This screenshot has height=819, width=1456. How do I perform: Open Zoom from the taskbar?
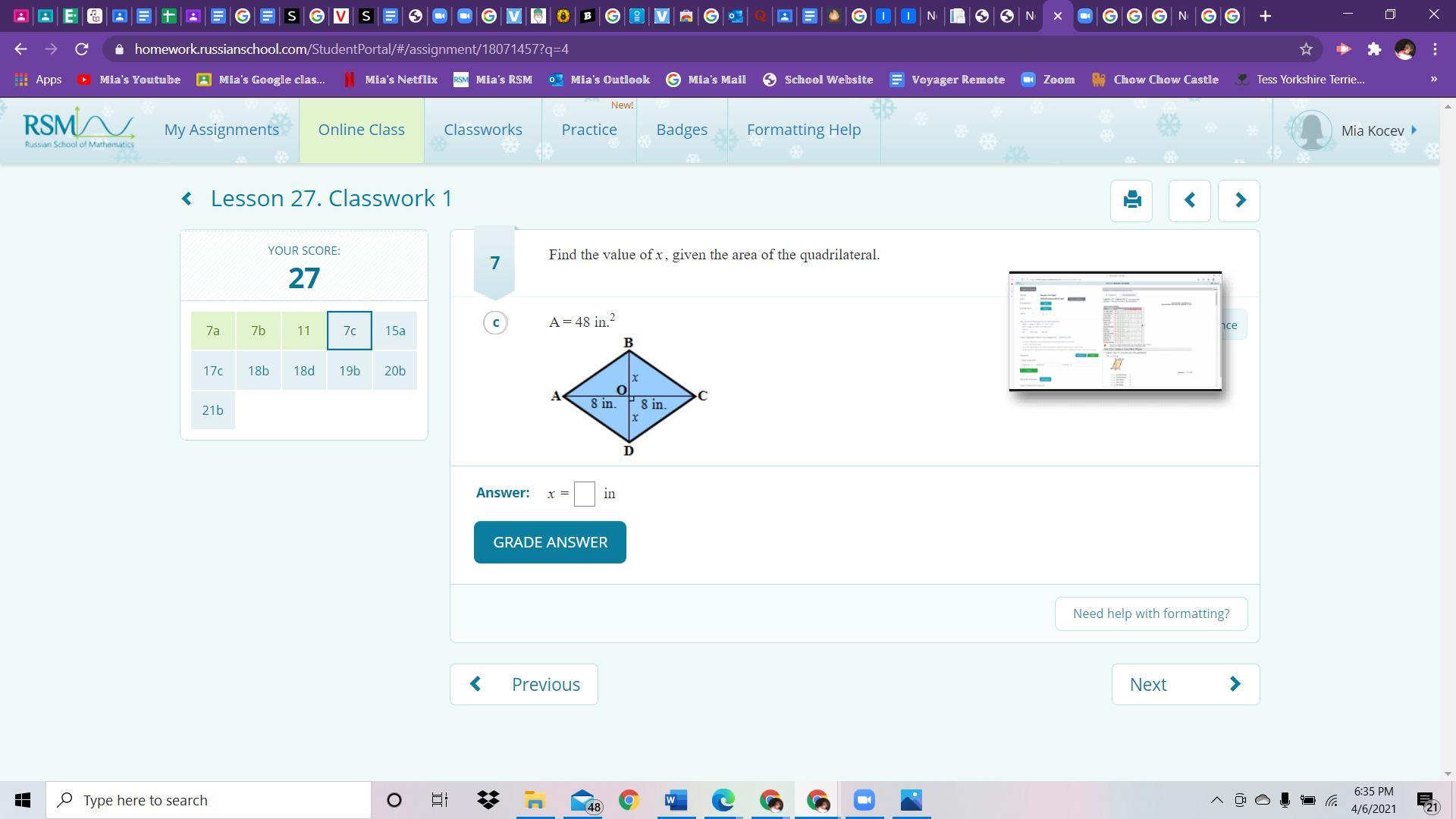click(864, 800)
